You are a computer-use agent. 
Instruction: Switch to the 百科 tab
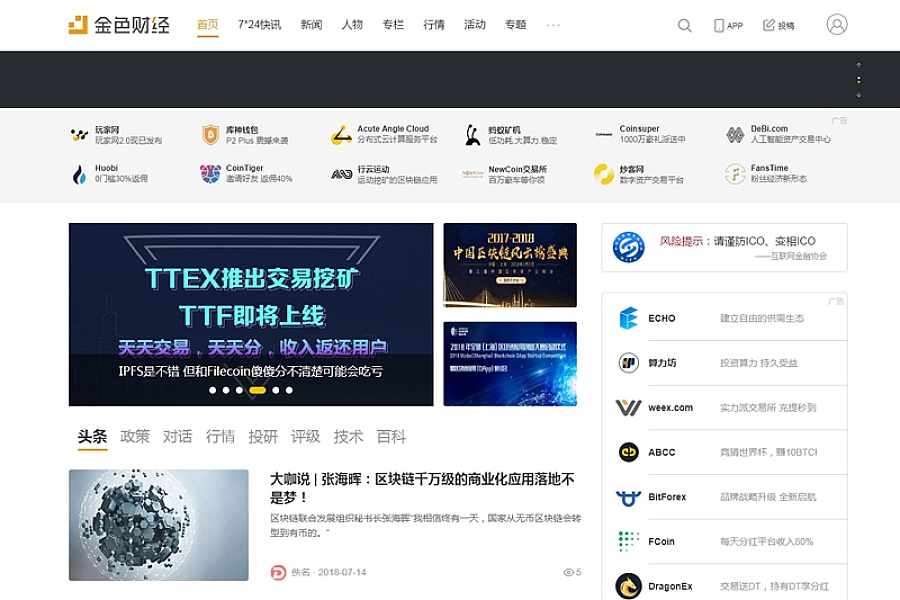[x=391, y=437]
